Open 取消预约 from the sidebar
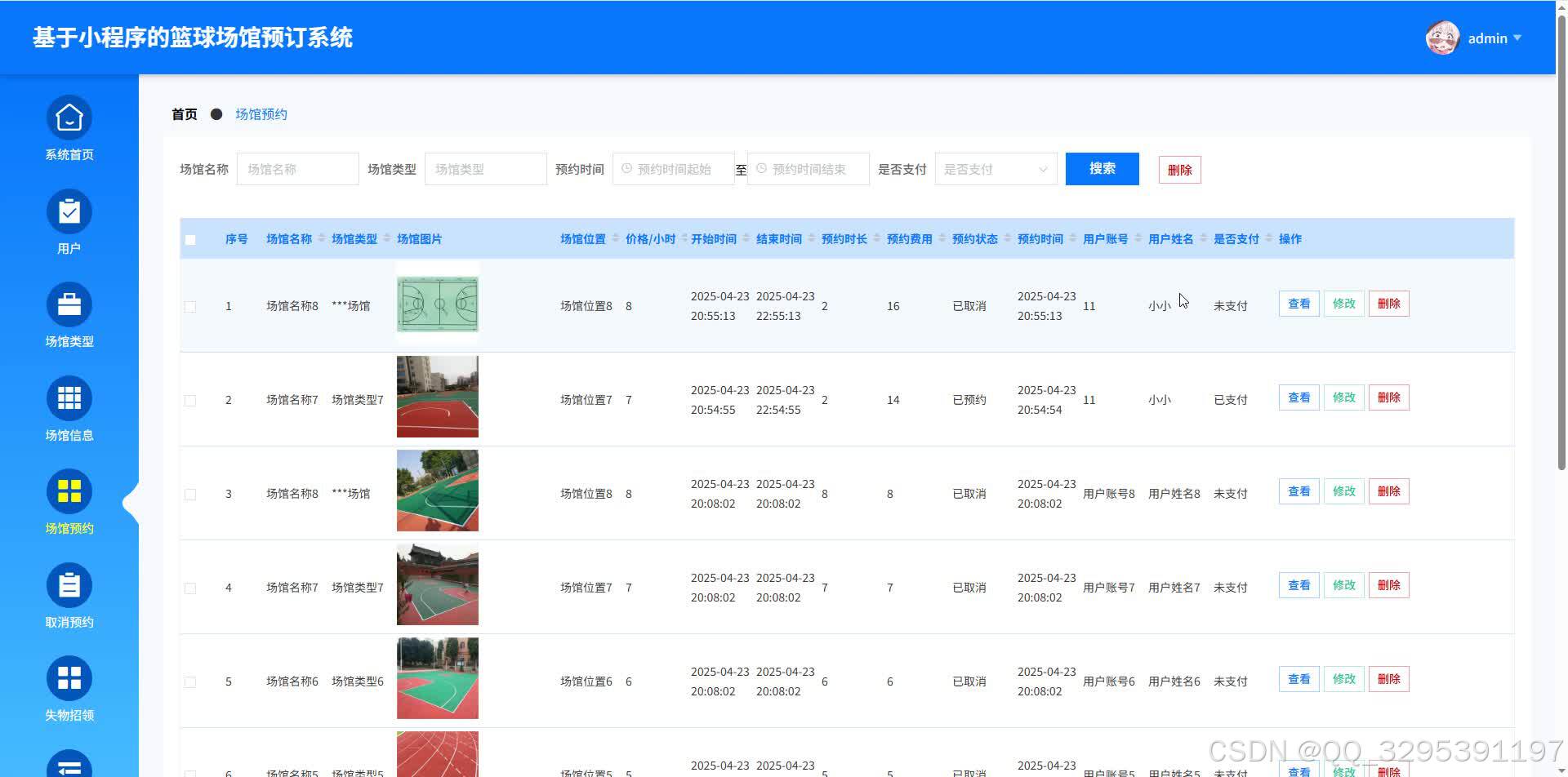This screenshot has width=1568, height=777. coord(69,594)
